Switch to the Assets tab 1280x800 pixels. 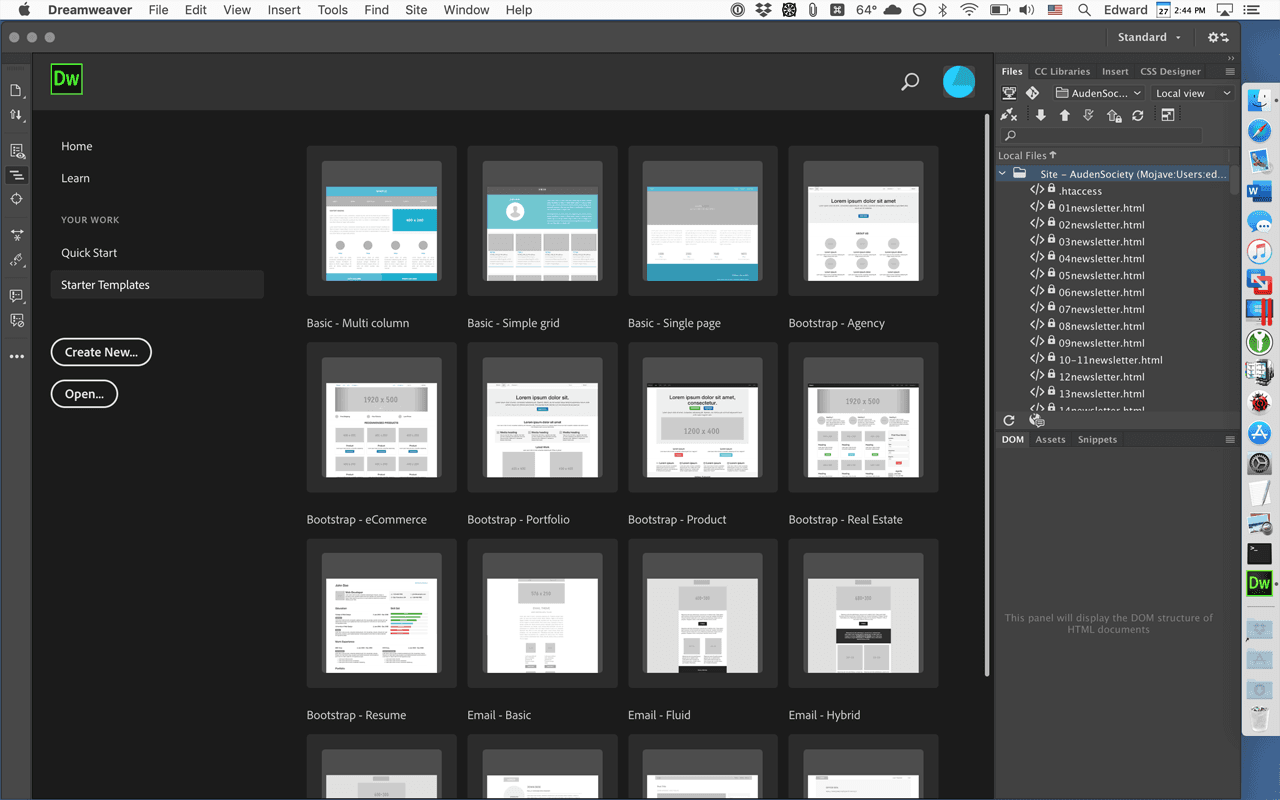[x=1050, y=440]
